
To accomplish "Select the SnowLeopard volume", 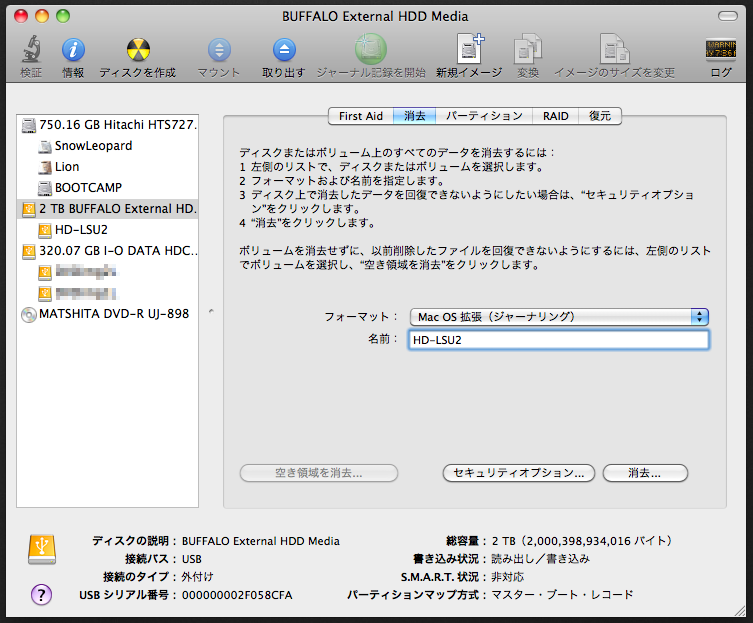I will 108,146.
